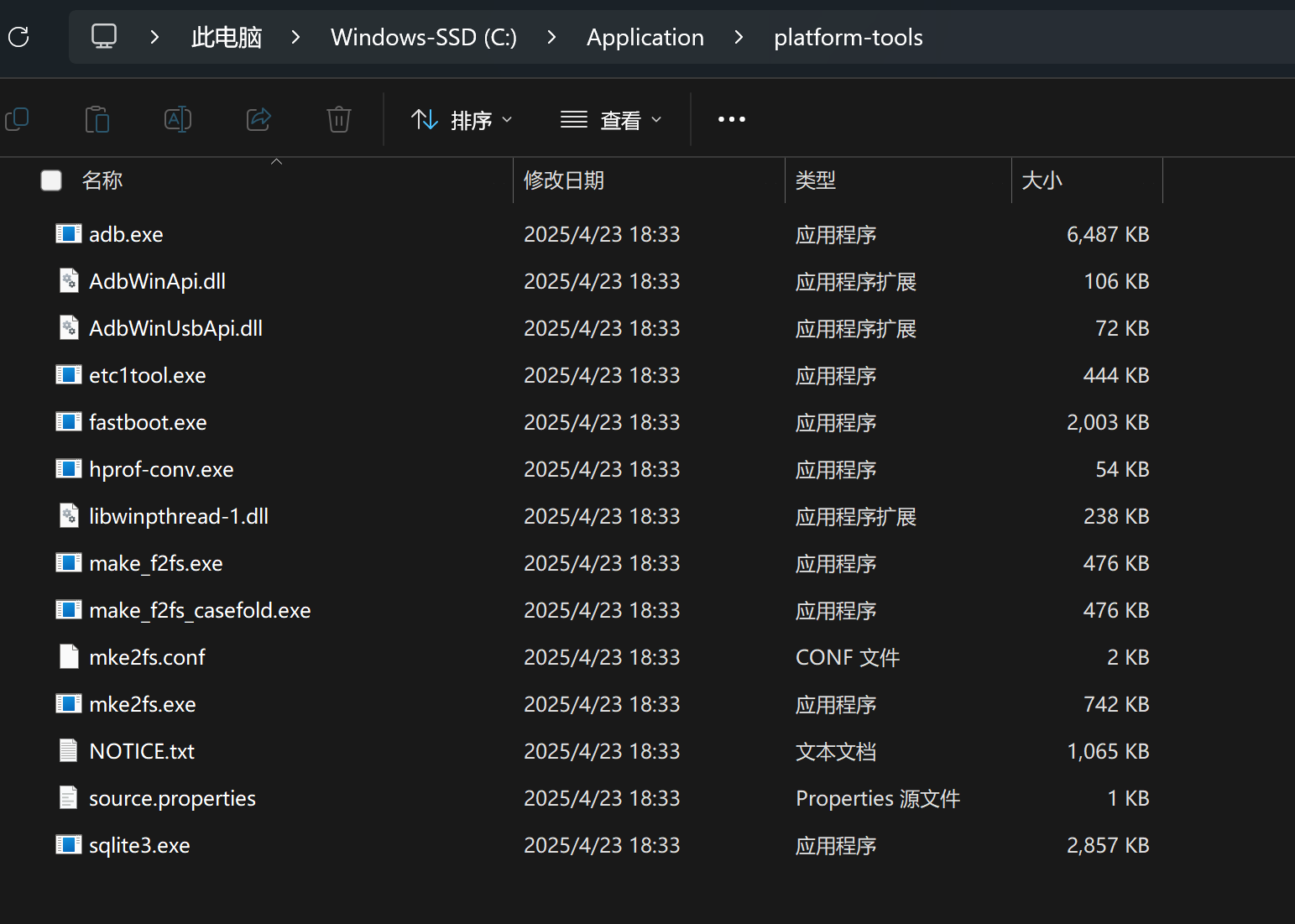This screenshot has height=924, width=1295.
Task: Select the mke2fs.exe file name
Action: tap(143, 704)
